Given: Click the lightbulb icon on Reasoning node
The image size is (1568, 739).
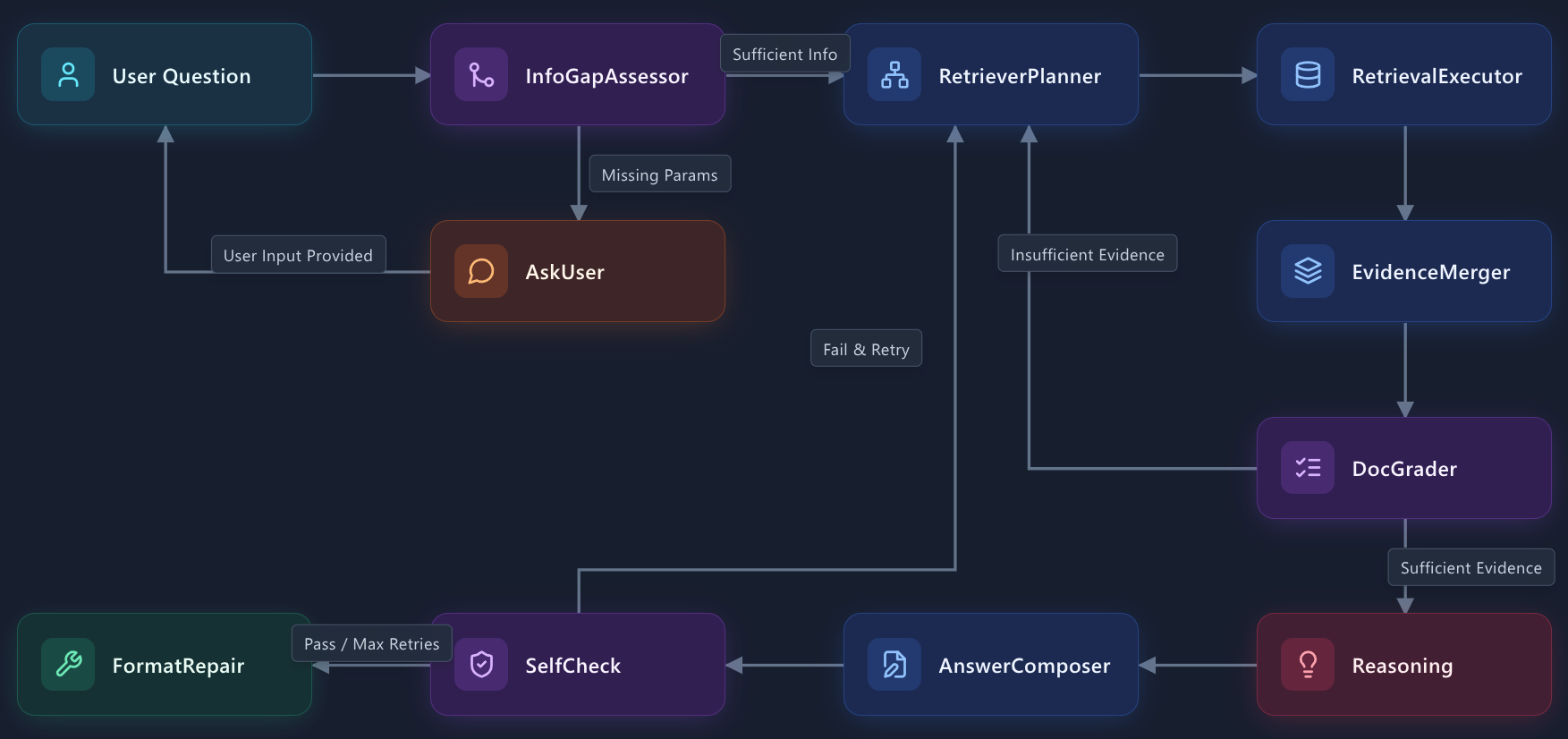Looking at the screenshot, I should click(x=1308, y=665).
